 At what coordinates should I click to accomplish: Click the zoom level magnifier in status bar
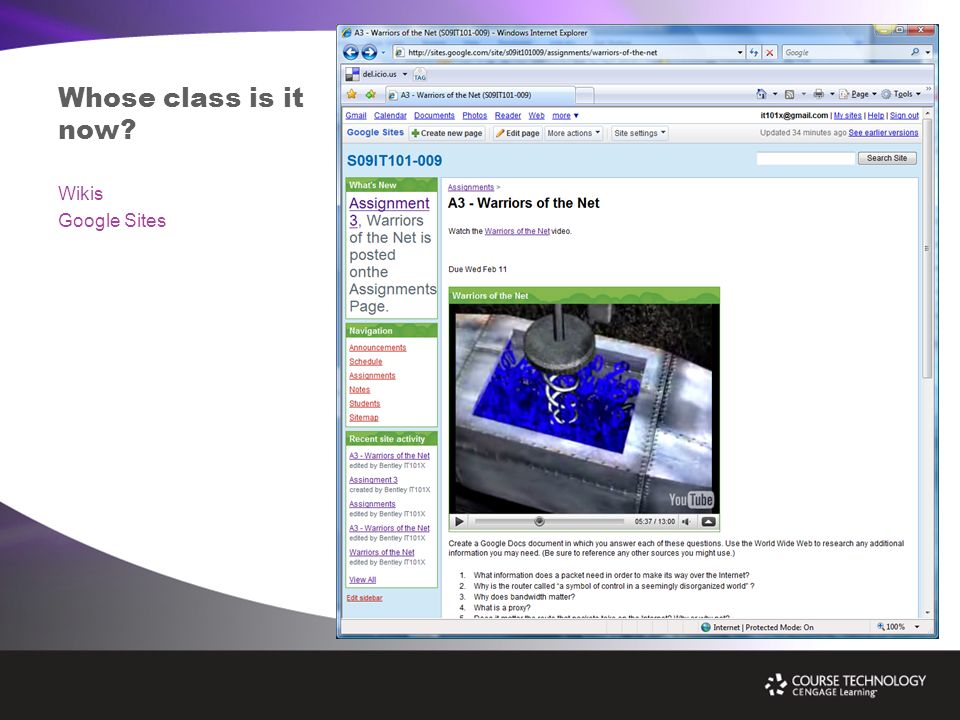tap(880, 626)
